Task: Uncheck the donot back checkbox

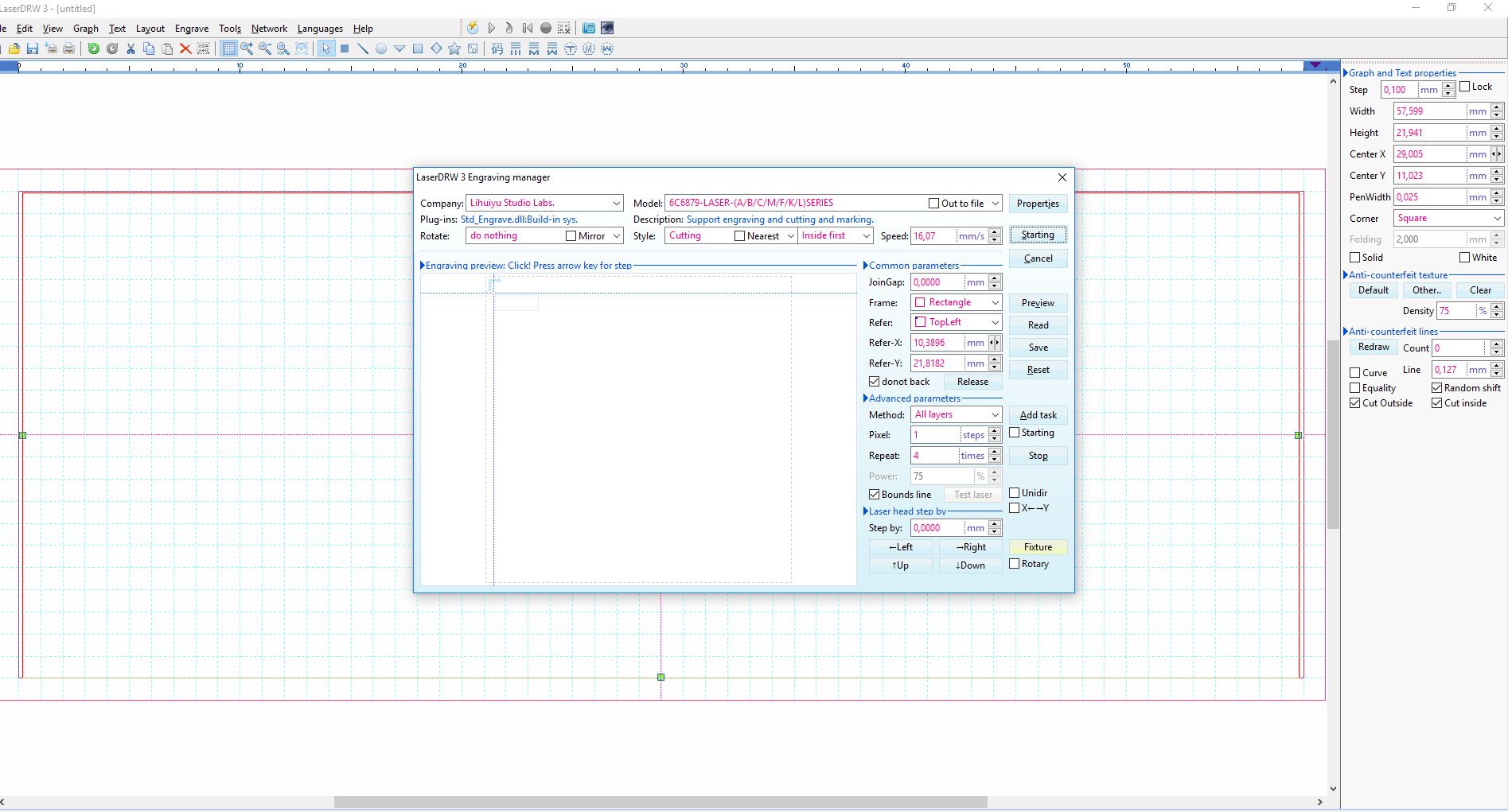Action: (875, 382)
